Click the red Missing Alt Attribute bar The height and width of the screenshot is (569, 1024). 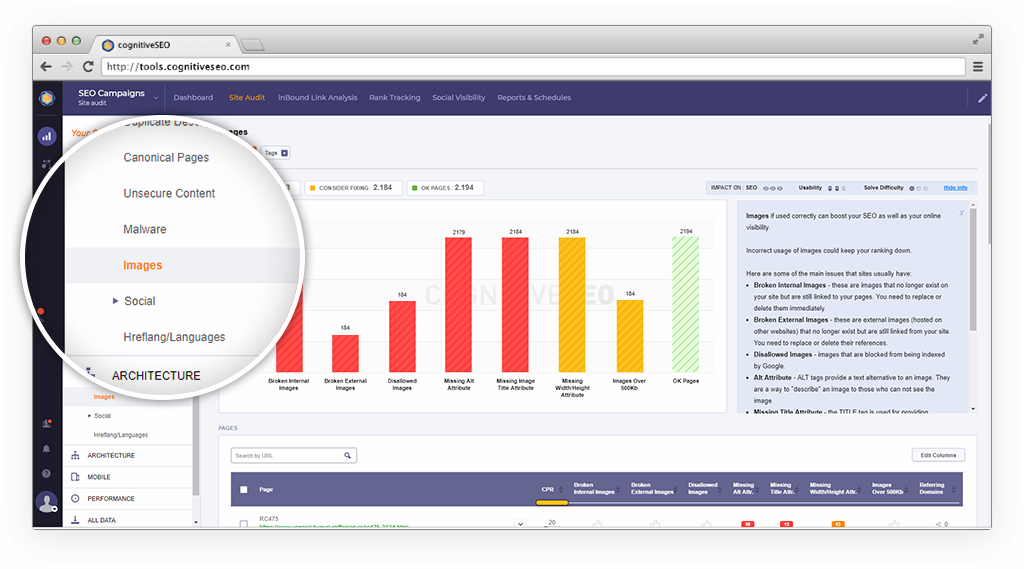pyautogui.click(x=458, y=304)
